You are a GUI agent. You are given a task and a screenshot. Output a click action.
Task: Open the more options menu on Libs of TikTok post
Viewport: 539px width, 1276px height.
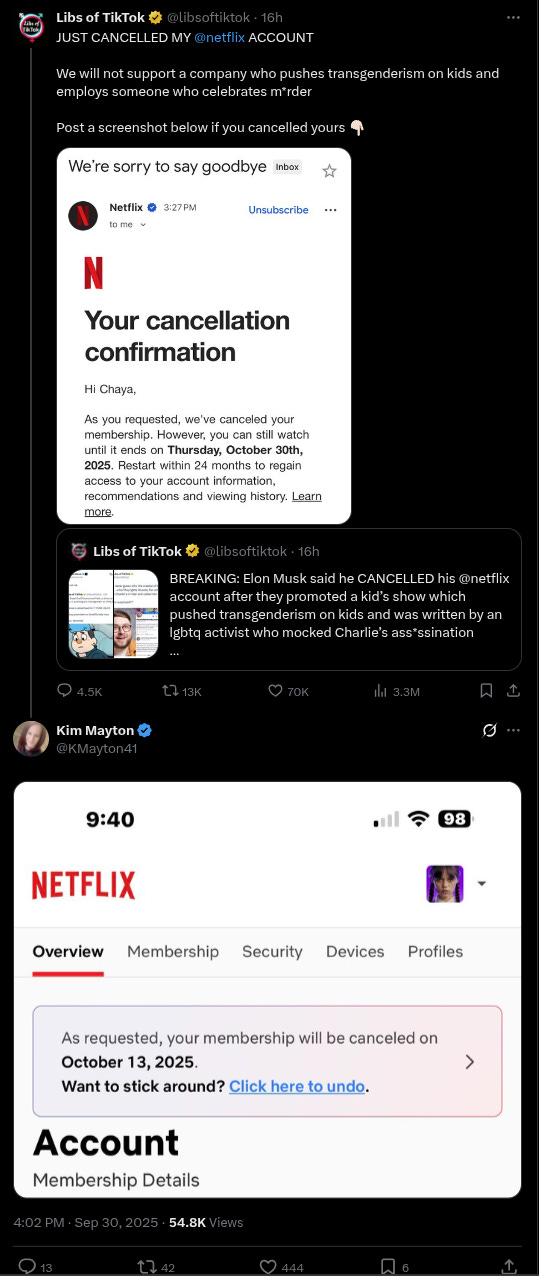pyautogui.click(x=513, y=18)
